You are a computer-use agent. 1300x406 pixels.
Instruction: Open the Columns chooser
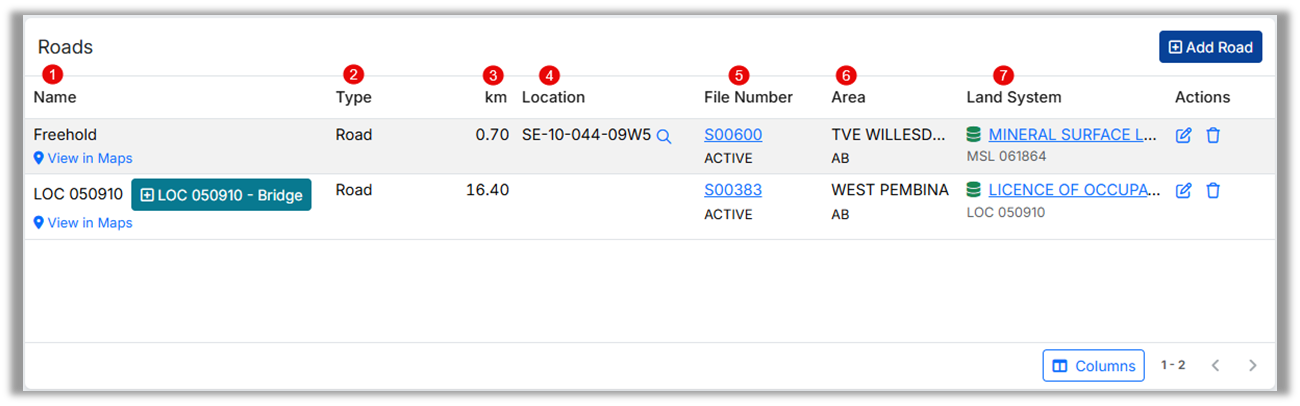[x=1093, y=366]
